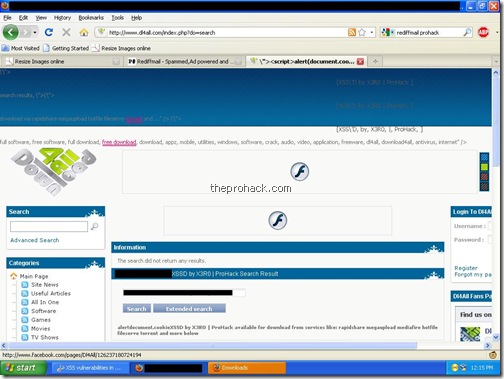The width and height of the screenshot is (504, 379).
Task: Click the Search button in results form
Action: 137,309
